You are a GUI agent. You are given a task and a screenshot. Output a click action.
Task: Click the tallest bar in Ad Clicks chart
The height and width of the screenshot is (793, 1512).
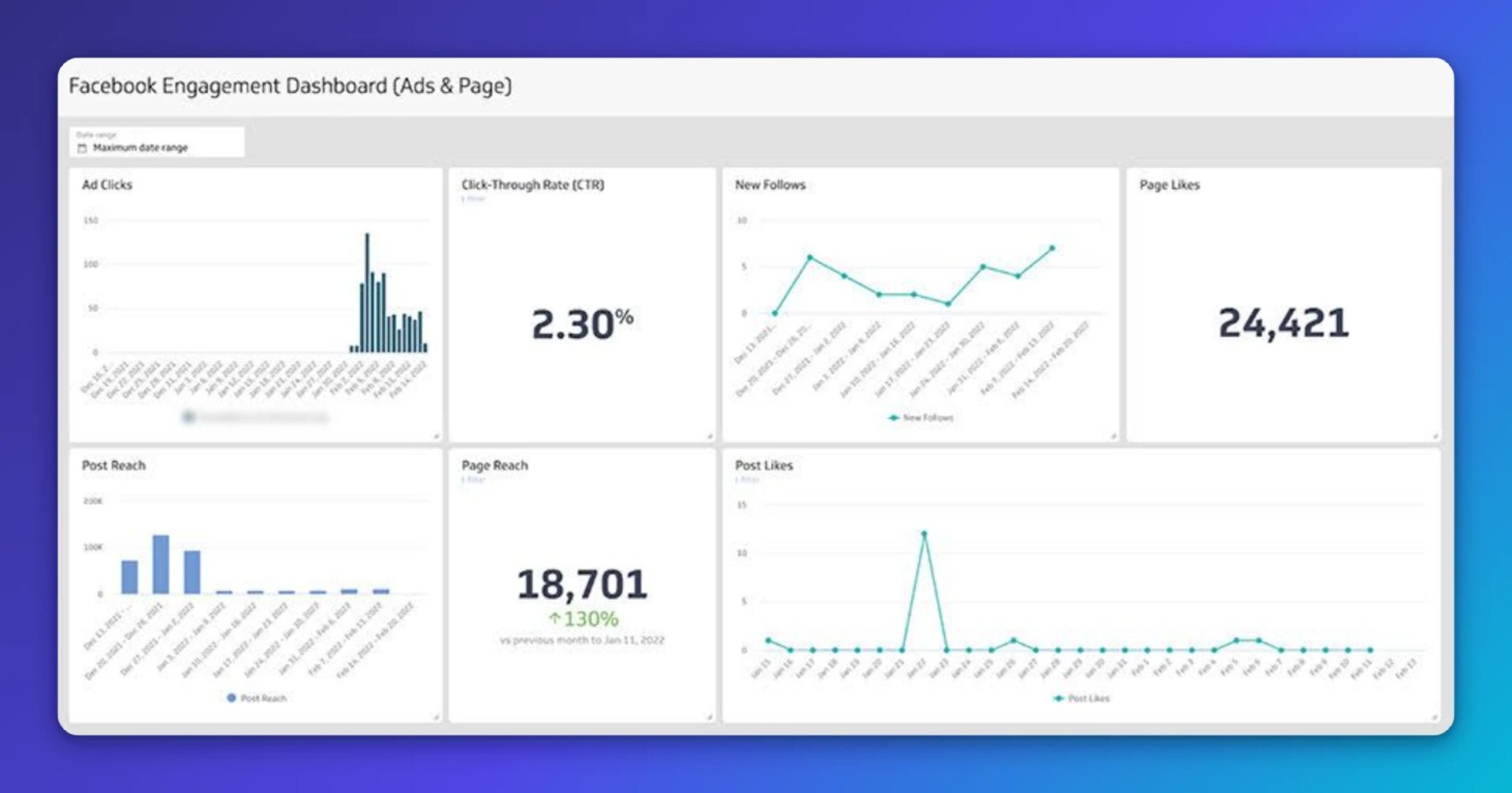(367, 292)
